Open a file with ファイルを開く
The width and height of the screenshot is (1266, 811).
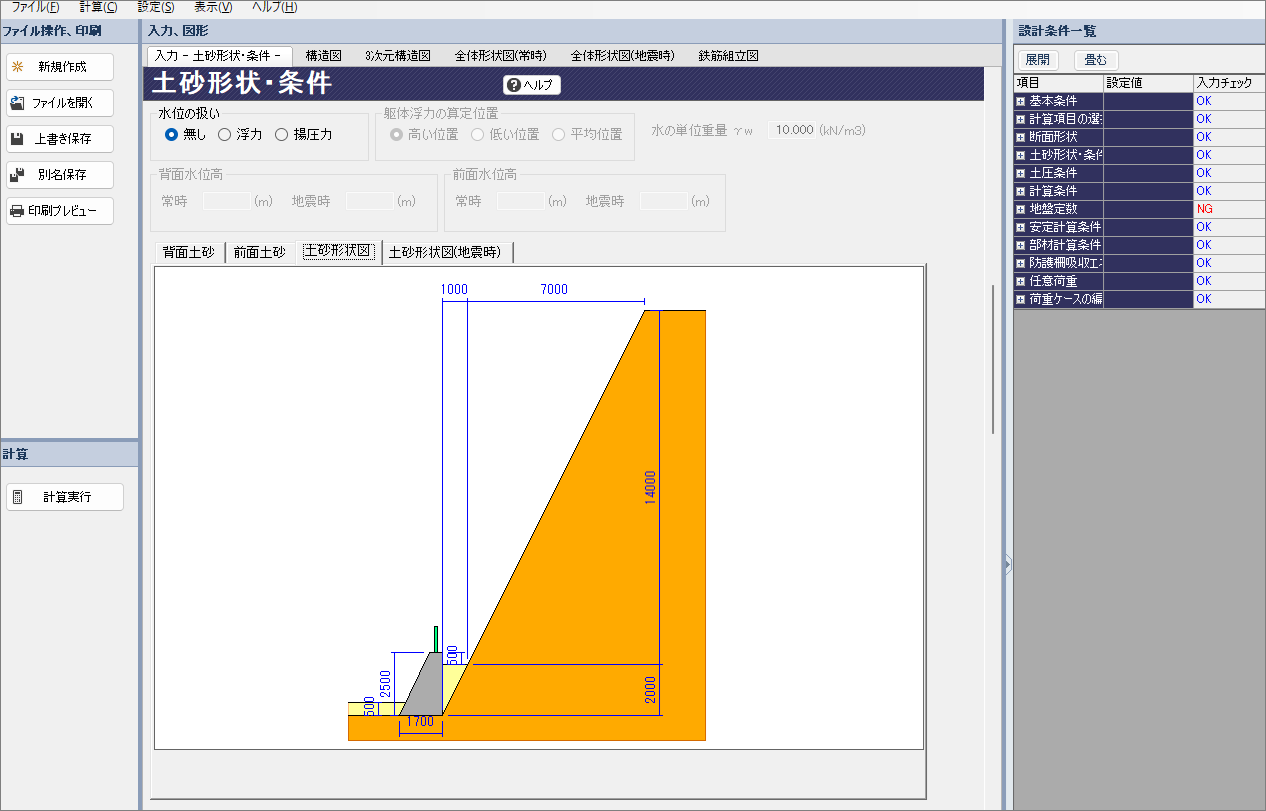tap(60, 103)
